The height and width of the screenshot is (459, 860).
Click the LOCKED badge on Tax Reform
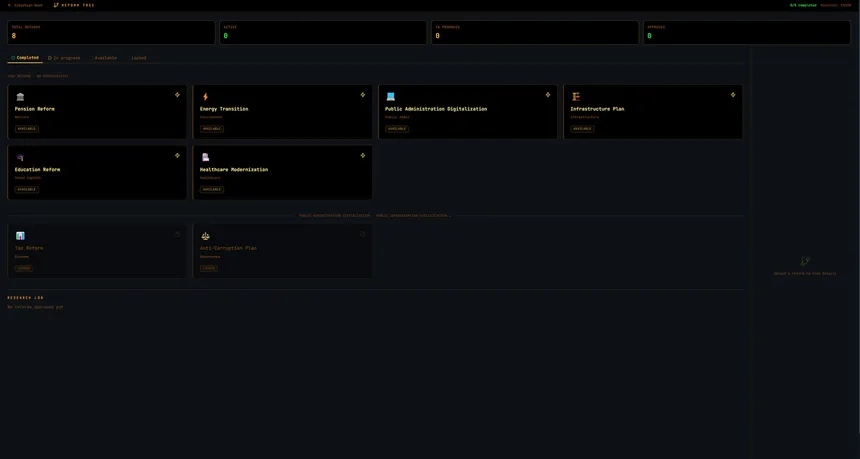tap(24, 268)
